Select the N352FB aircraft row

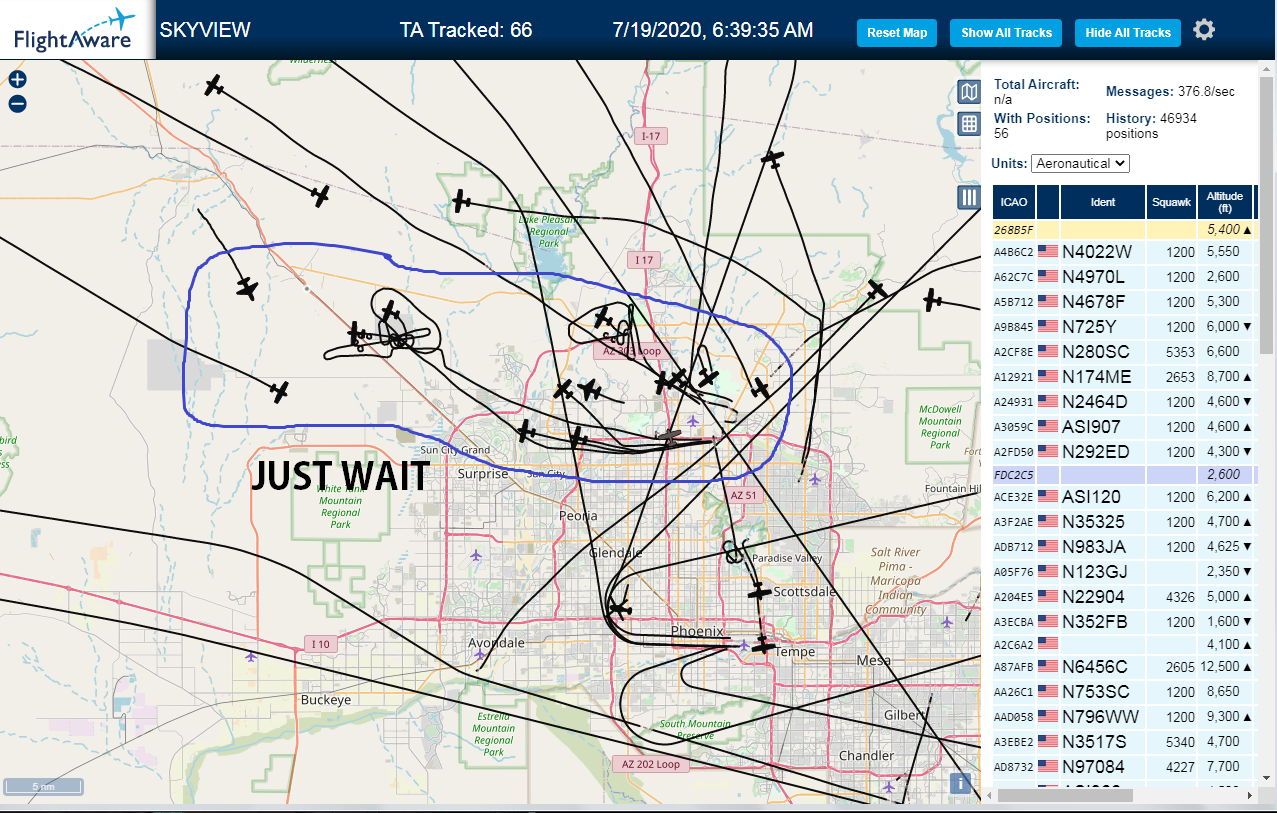pos(1123,621)
